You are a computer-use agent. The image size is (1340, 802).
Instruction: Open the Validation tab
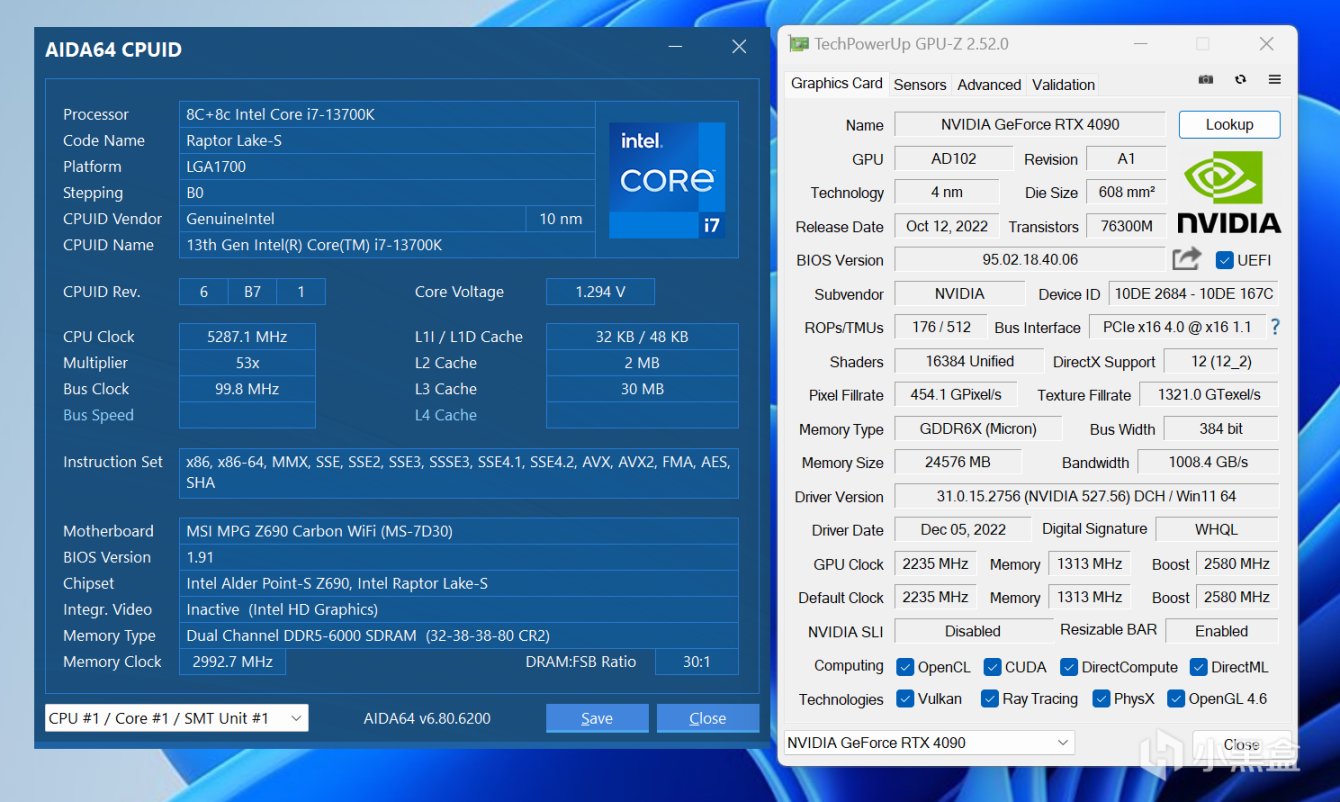click(1063, 85)
